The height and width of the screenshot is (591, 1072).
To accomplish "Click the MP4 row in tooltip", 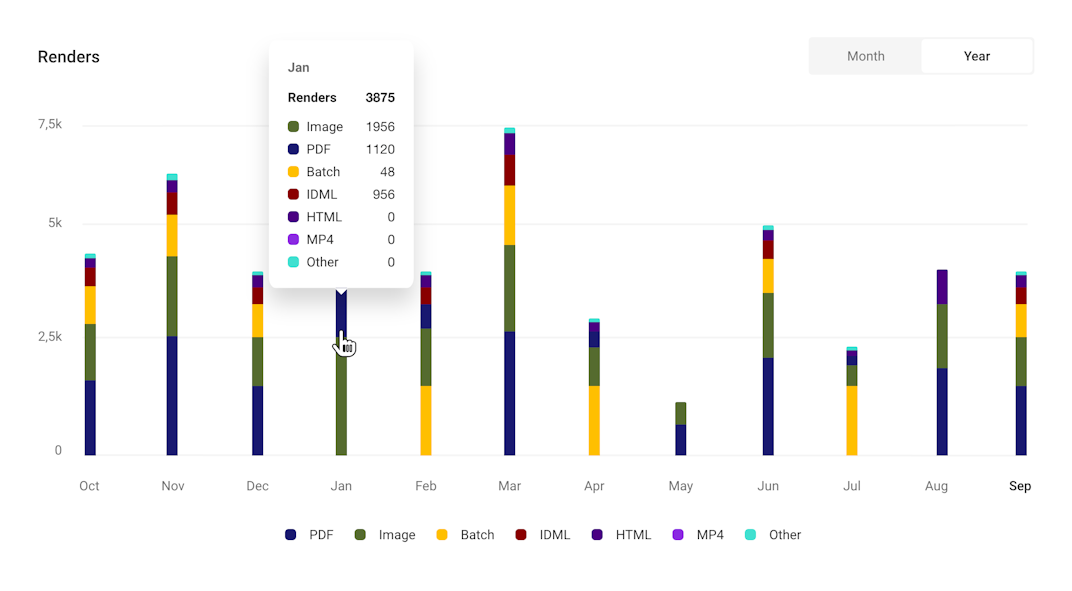I will pos(341,239).
